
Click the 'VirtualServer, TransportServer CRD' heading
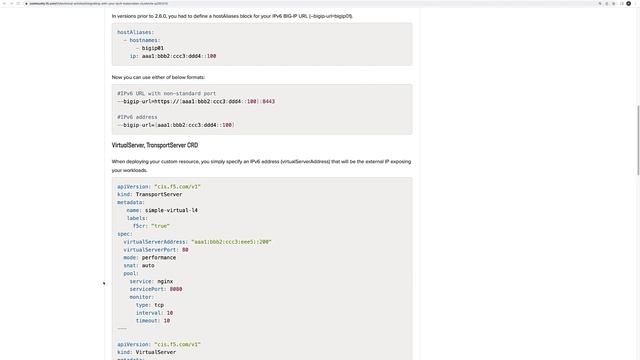point(155,145)
